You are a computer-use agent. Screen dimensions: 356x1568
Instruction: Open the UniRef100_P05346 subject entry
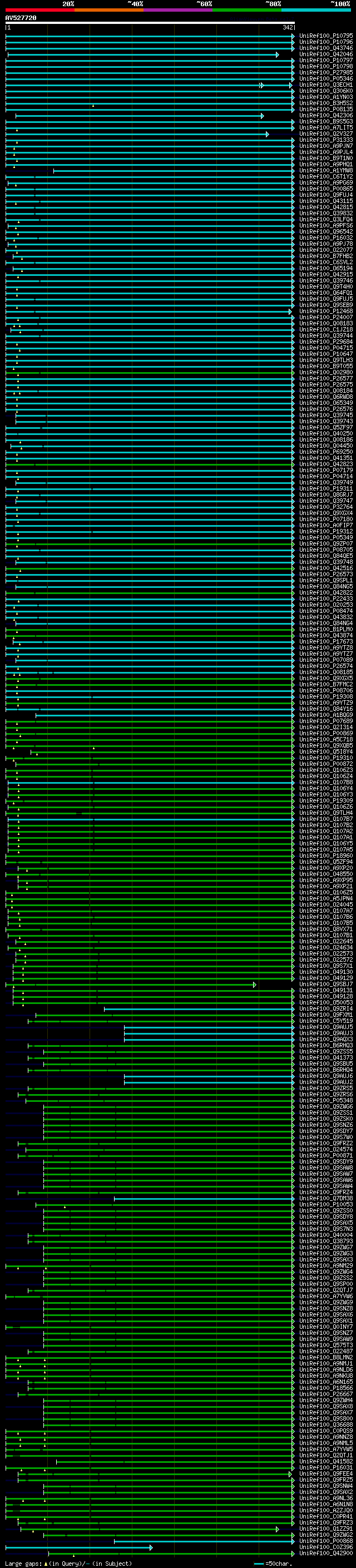pyautogui.click(x=325, y=78)
